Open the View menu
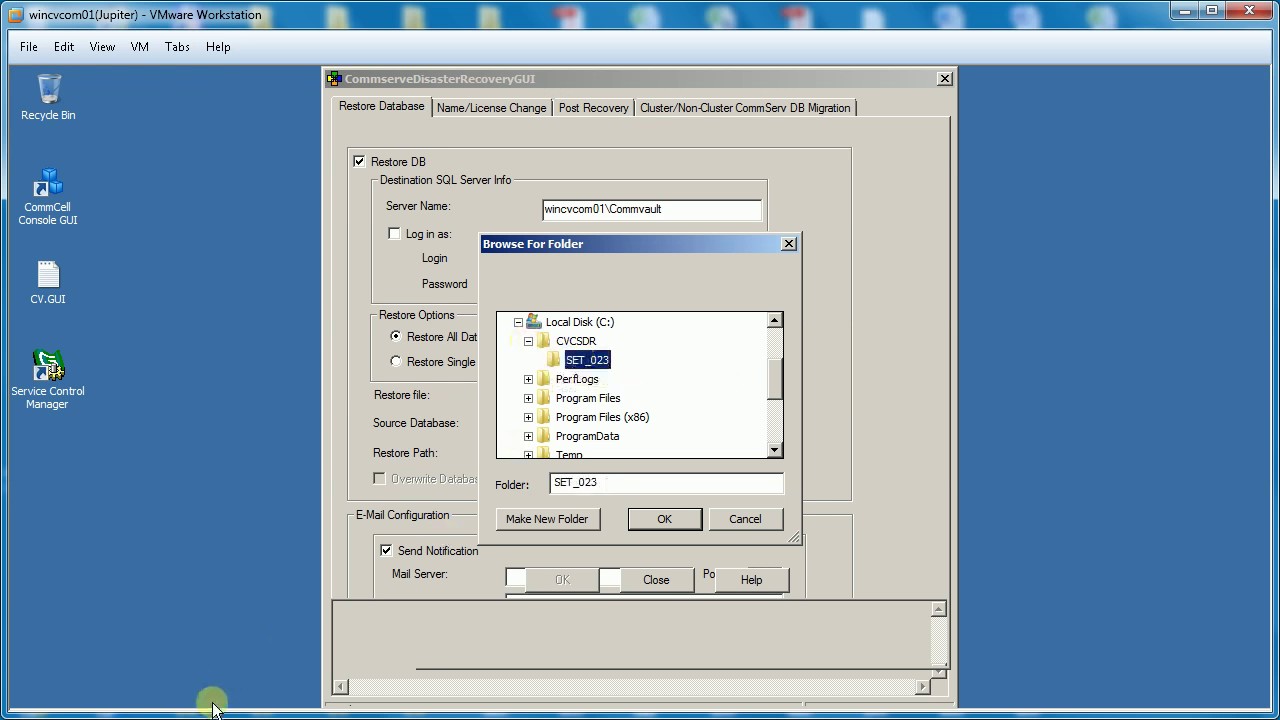Viewport: 1280px width, 720px height. click(102, 47)
